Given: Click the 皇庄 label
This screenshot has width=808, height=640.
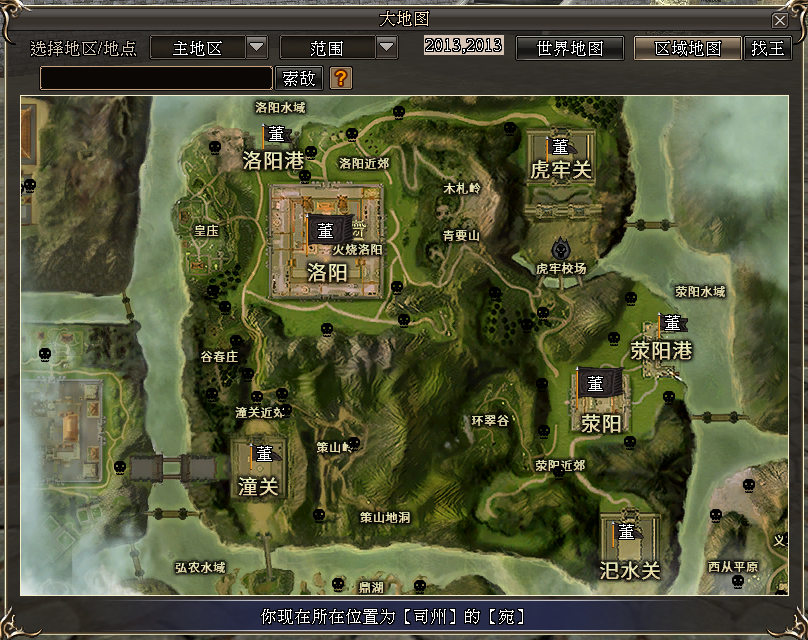Looking at the screenshot, I should [206, 231].
